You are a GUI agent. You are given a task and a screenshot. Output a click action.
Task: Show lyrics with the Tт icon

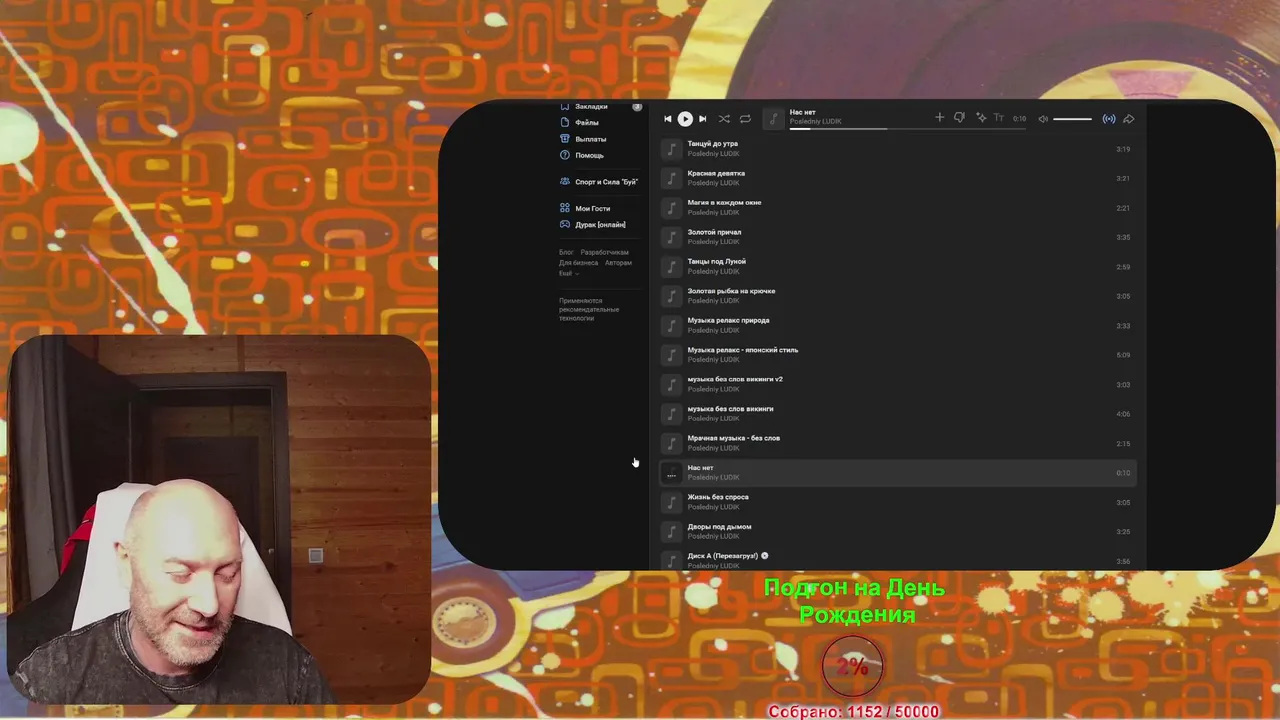(998, 118)
